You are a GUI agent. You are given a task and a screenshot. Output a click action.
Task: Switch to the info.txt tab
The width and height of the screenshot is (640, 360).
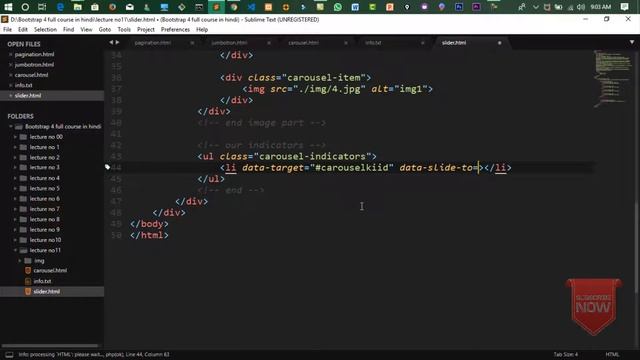(373, 42)
